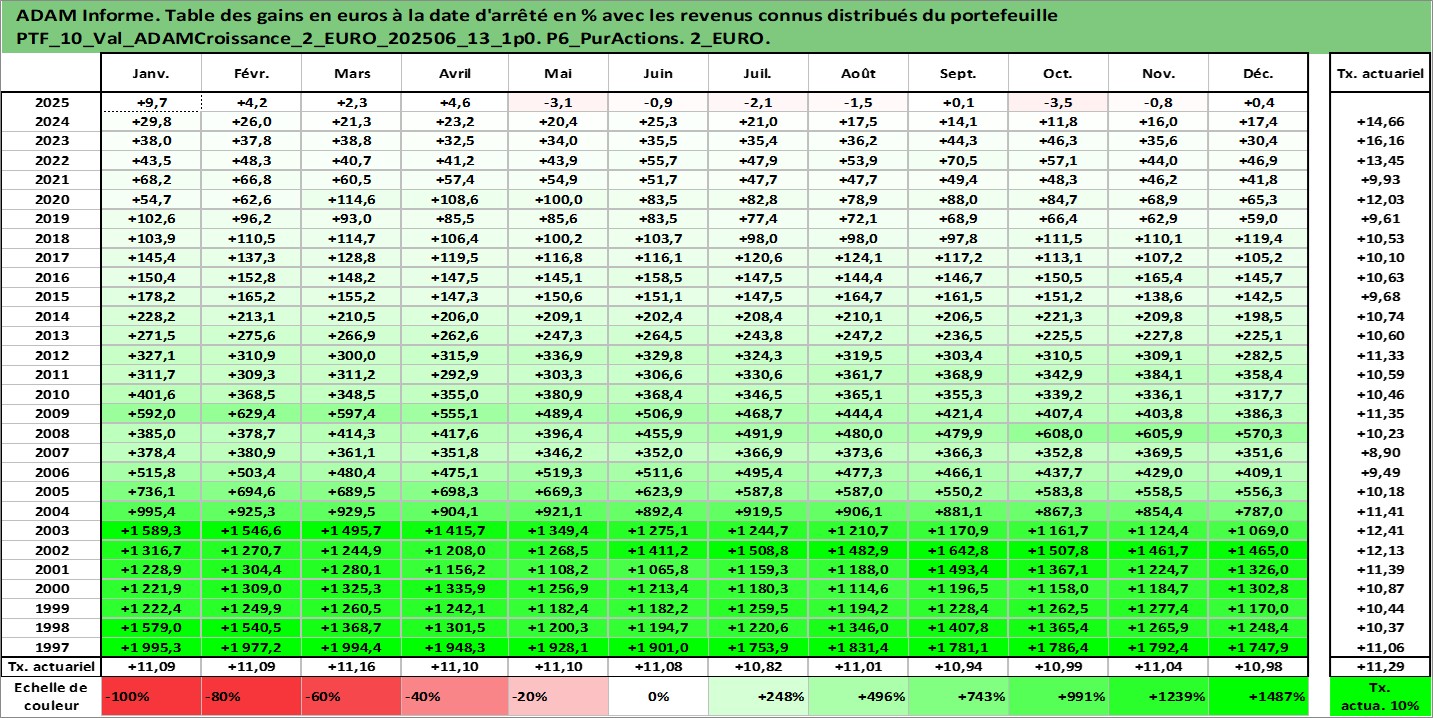1433x718 pixels.
Task: Click the green 'Tx. actua. 10%' cell
Action: [1381, 696]
